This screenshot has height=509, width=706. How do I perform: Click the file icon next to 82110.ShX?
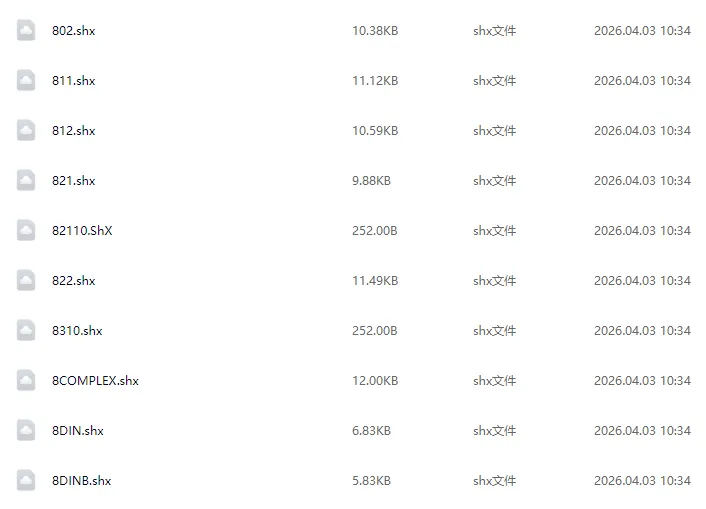point(26,230)
